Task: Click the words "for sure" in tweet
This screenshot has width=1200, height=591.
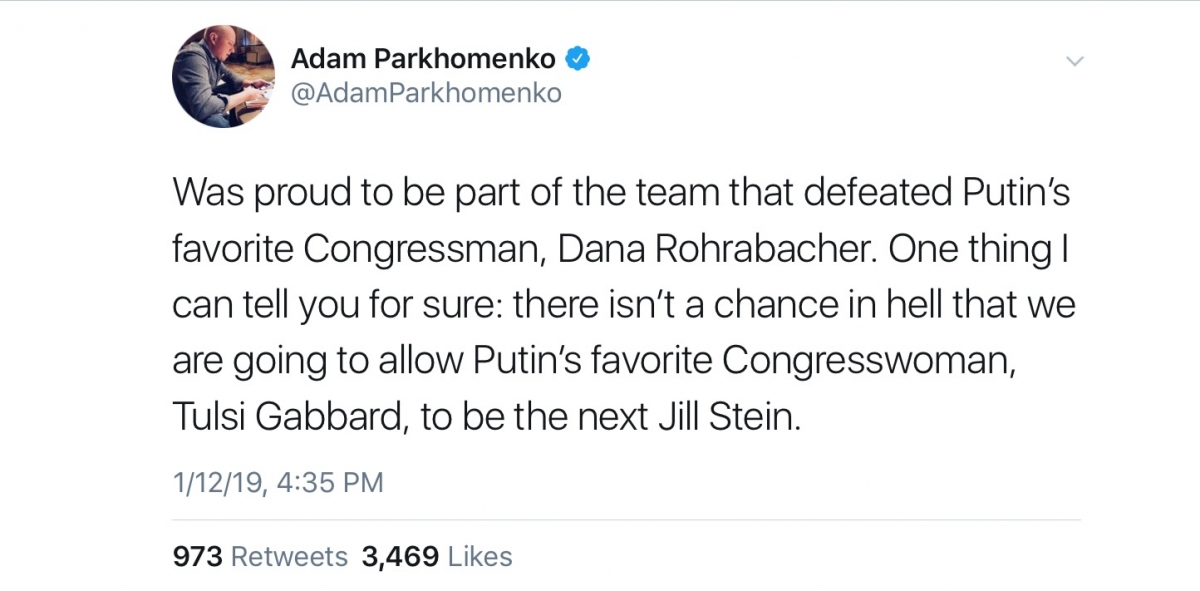Action: (x=448, y=305)
